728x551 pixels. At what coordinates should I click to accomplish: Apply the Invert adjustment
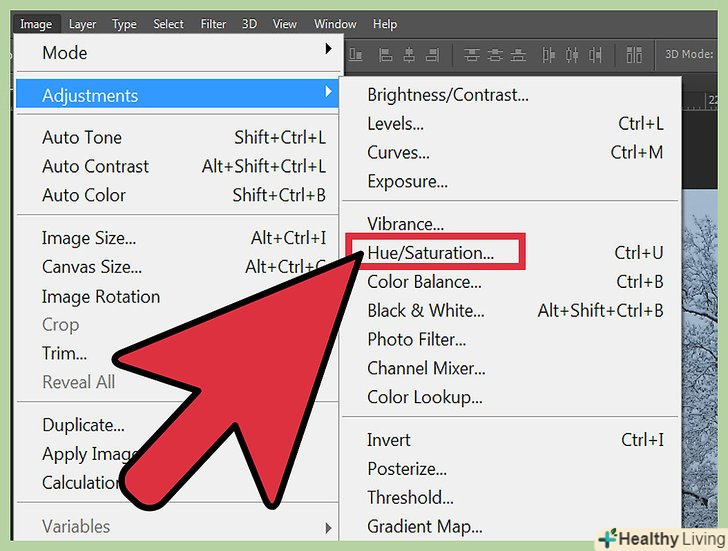[x=511, y=440]
